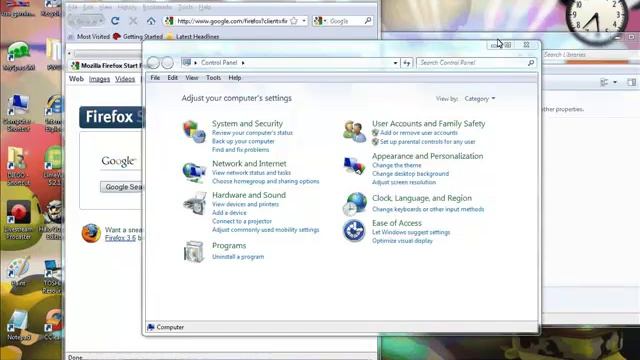The width and height of the screenshot is (640, 360).
Task: Click Firefox home button
Action: [x=151, y=21]
